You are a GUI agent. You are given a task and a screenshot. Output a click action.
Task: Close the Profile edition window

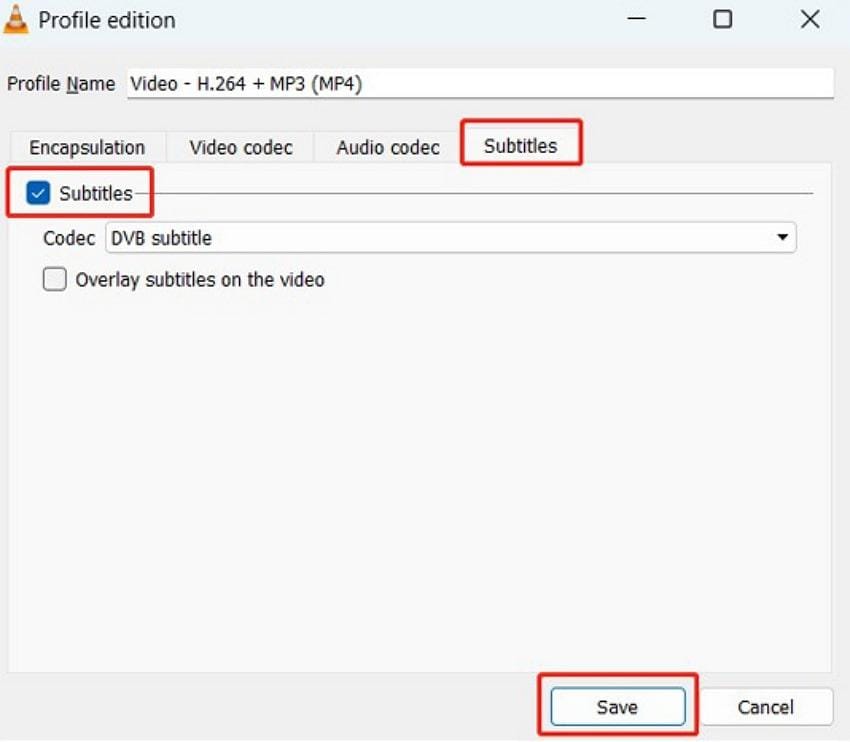808,20
